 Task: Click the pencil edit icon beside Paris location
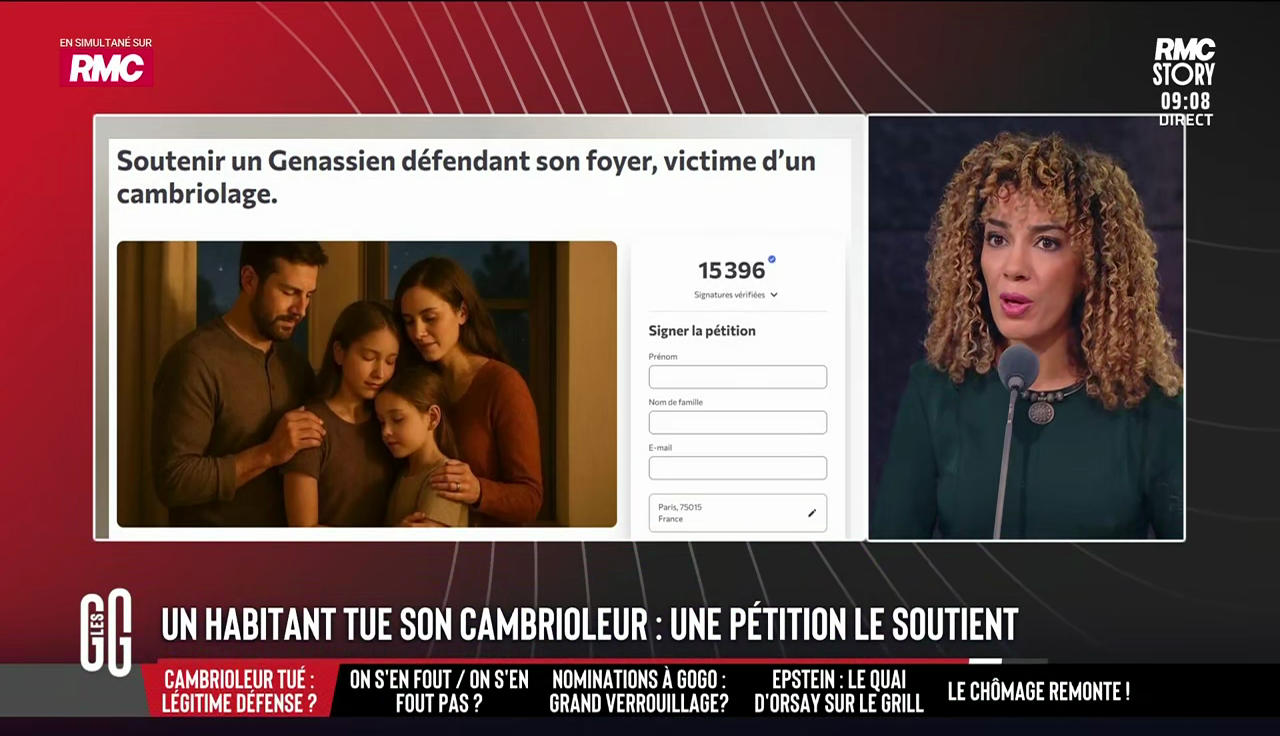(812, 513)
